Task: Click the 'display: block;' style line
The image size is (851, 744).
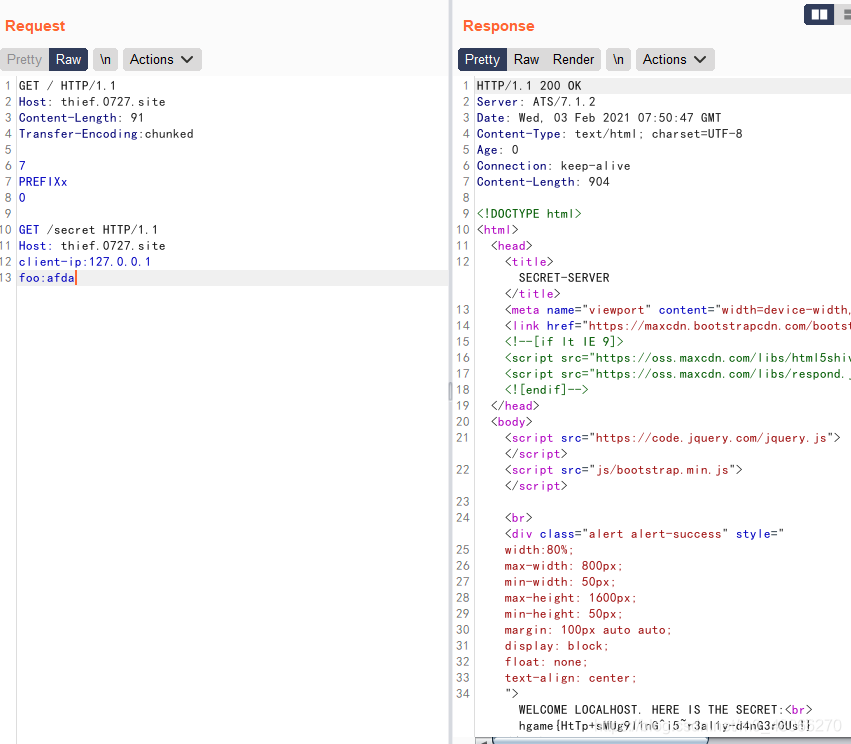Action: click(x=556, y=646)
